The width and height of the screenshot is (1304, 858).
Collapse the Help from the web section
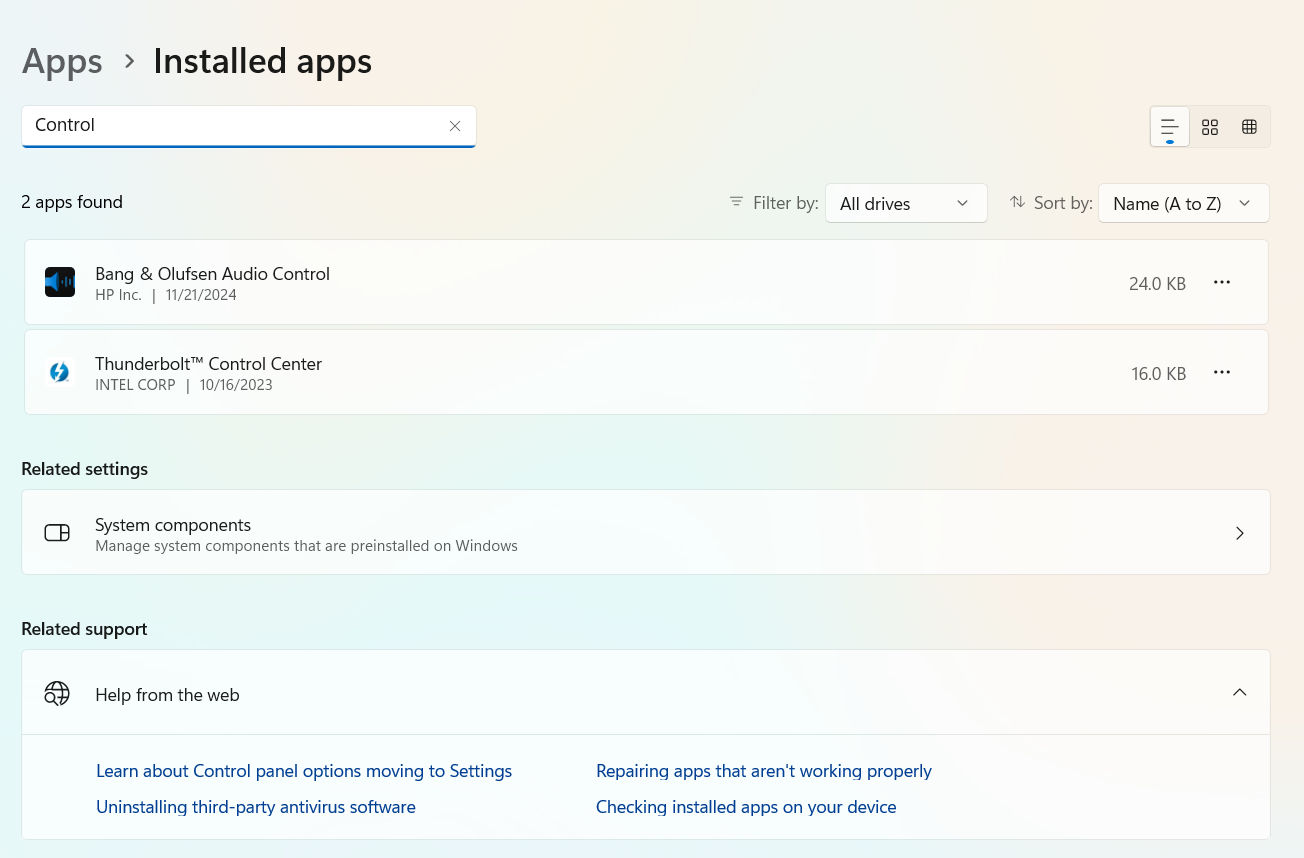tap(1240, 692)
